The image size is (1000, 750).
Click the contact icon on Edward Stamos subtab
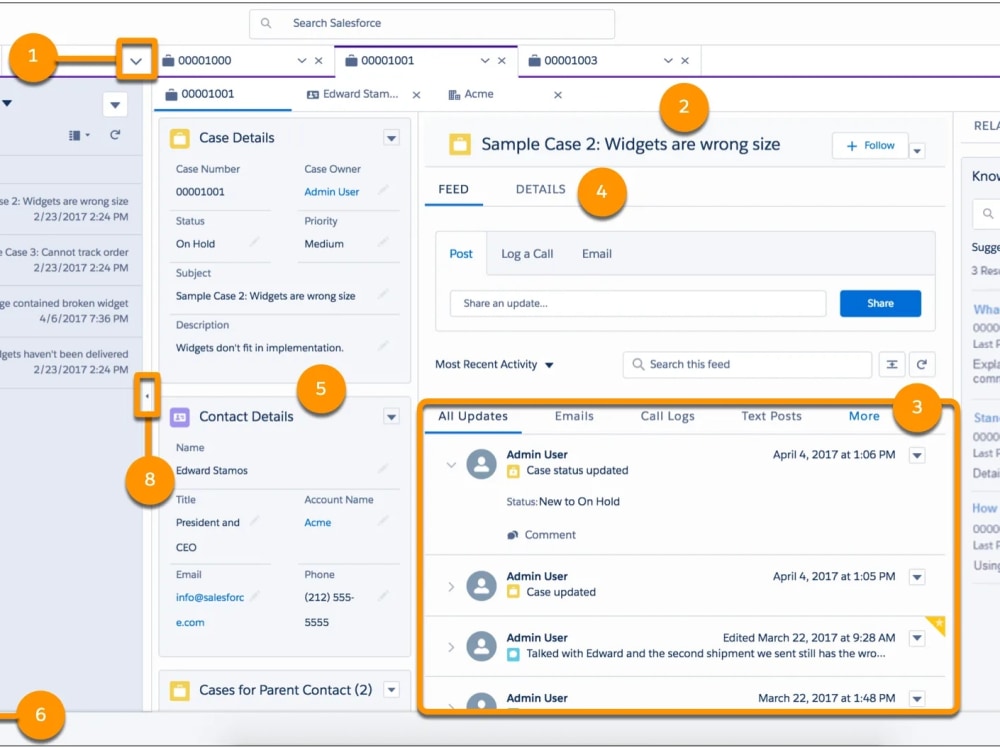coord(310,95)
